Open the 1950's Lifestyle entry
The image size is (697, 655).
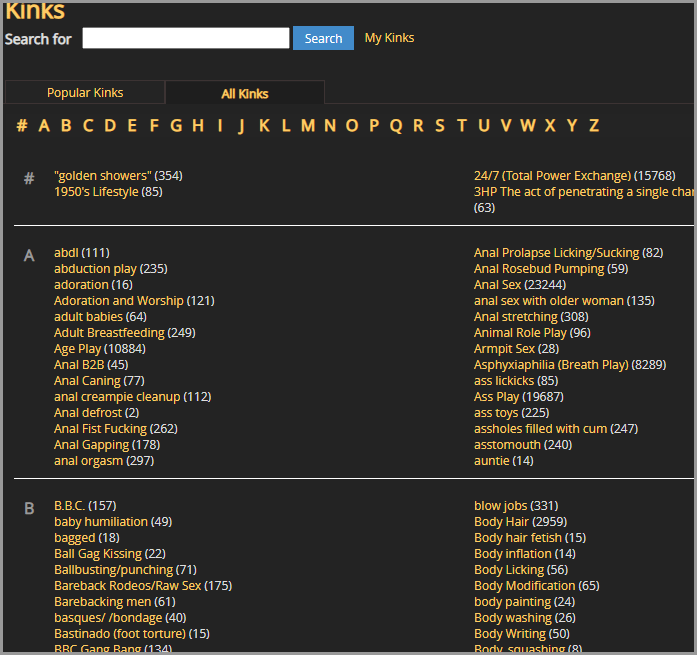click(96, 192)
